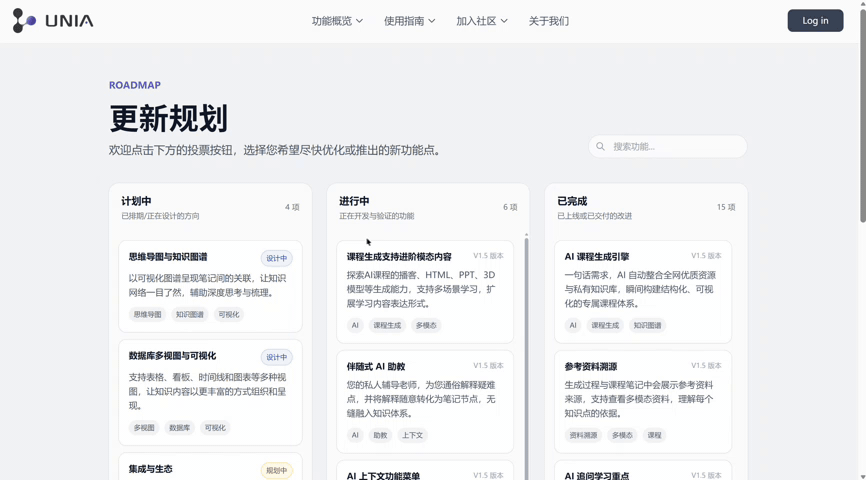Click the 规划中 badge on 集成与生态

coord(277,471)
